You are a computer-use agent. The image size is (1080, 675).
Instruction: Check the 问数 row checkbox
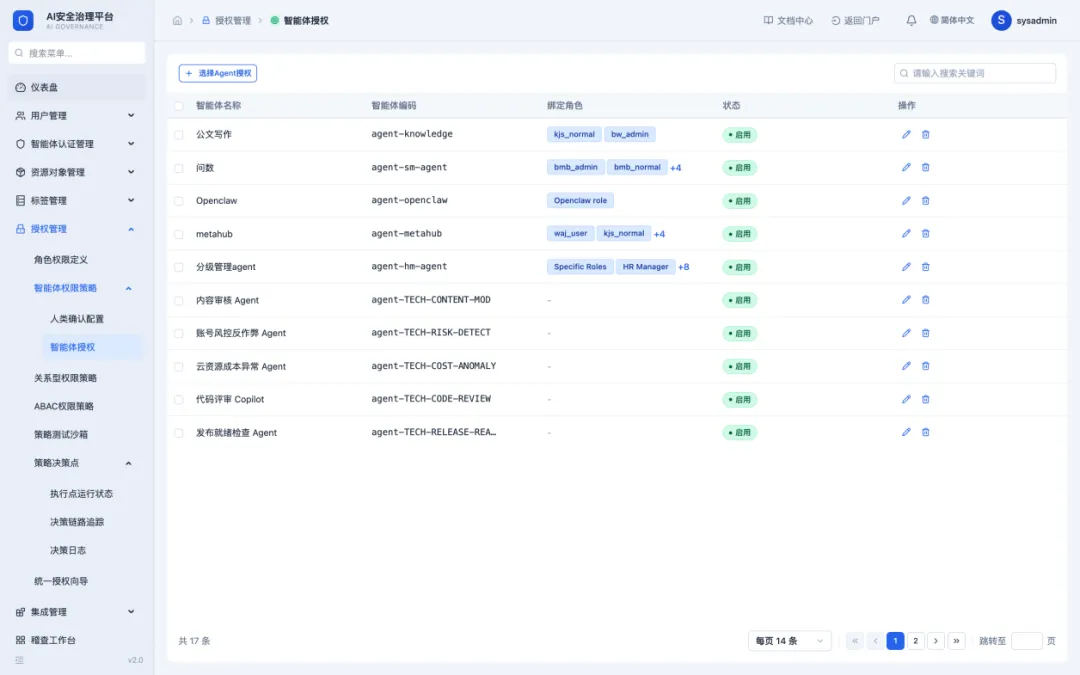[x=178, y=168]
